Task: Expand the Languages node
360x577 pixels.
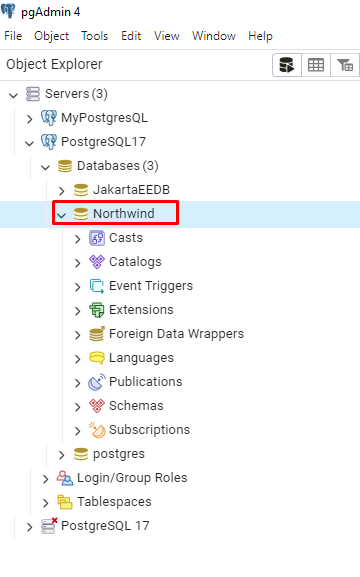Action: pos(78,359)
